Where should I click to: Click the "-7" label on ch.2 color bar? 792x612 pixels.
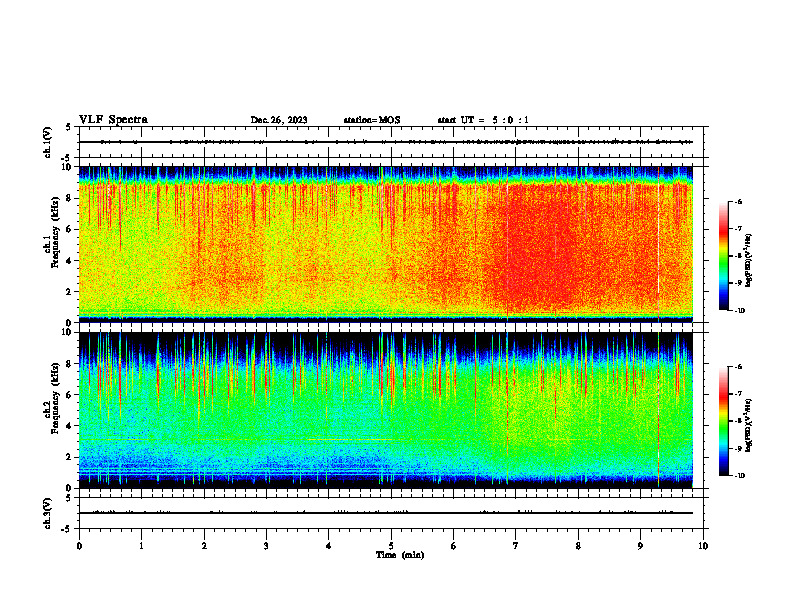(x=738, y=394)
